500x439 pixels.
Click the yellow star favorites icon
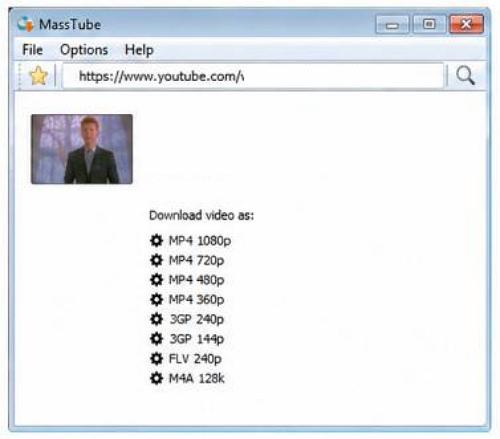tap(38, 75)
